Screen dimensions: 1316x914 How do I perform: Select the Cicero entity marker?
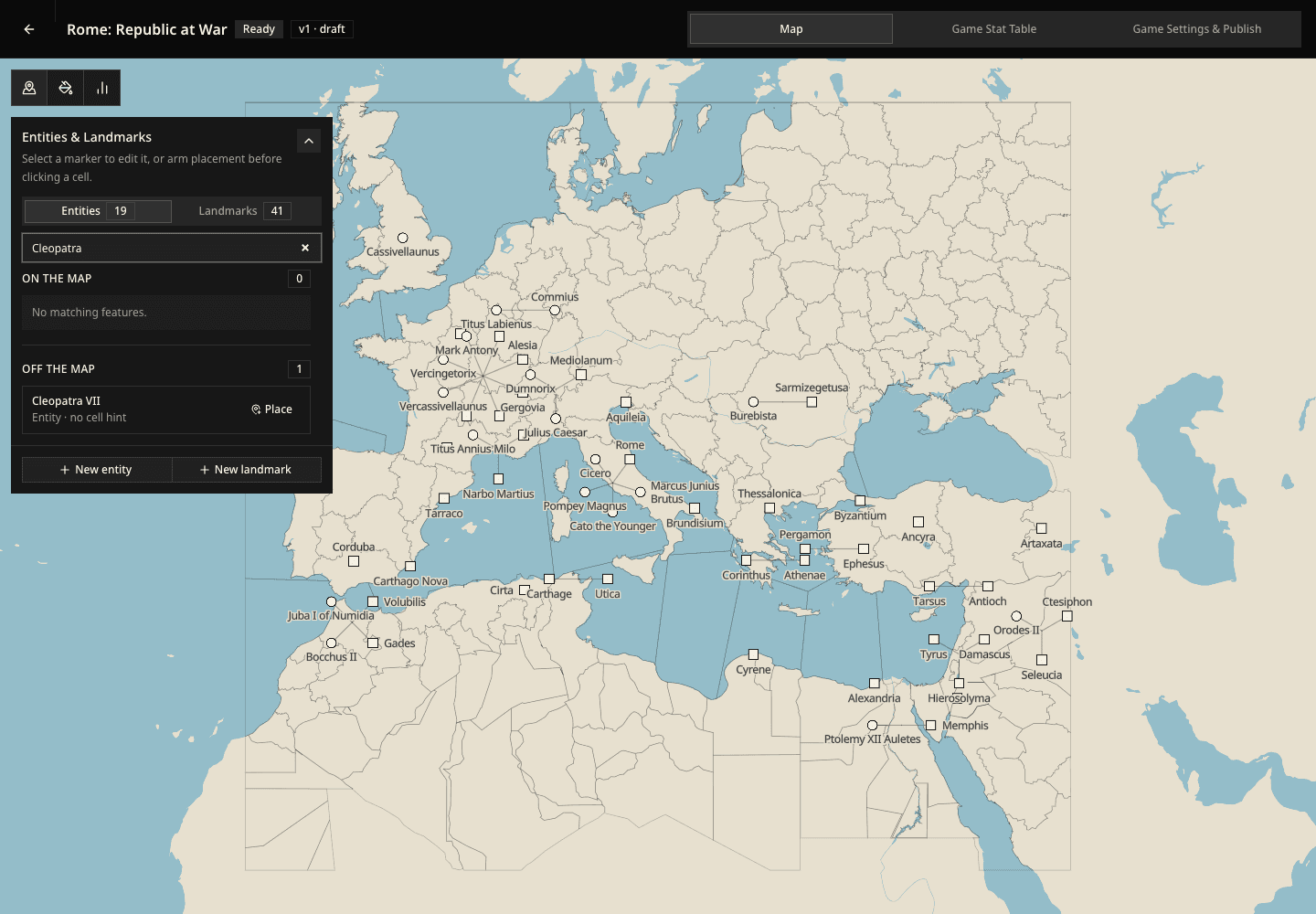pos(595,460)
